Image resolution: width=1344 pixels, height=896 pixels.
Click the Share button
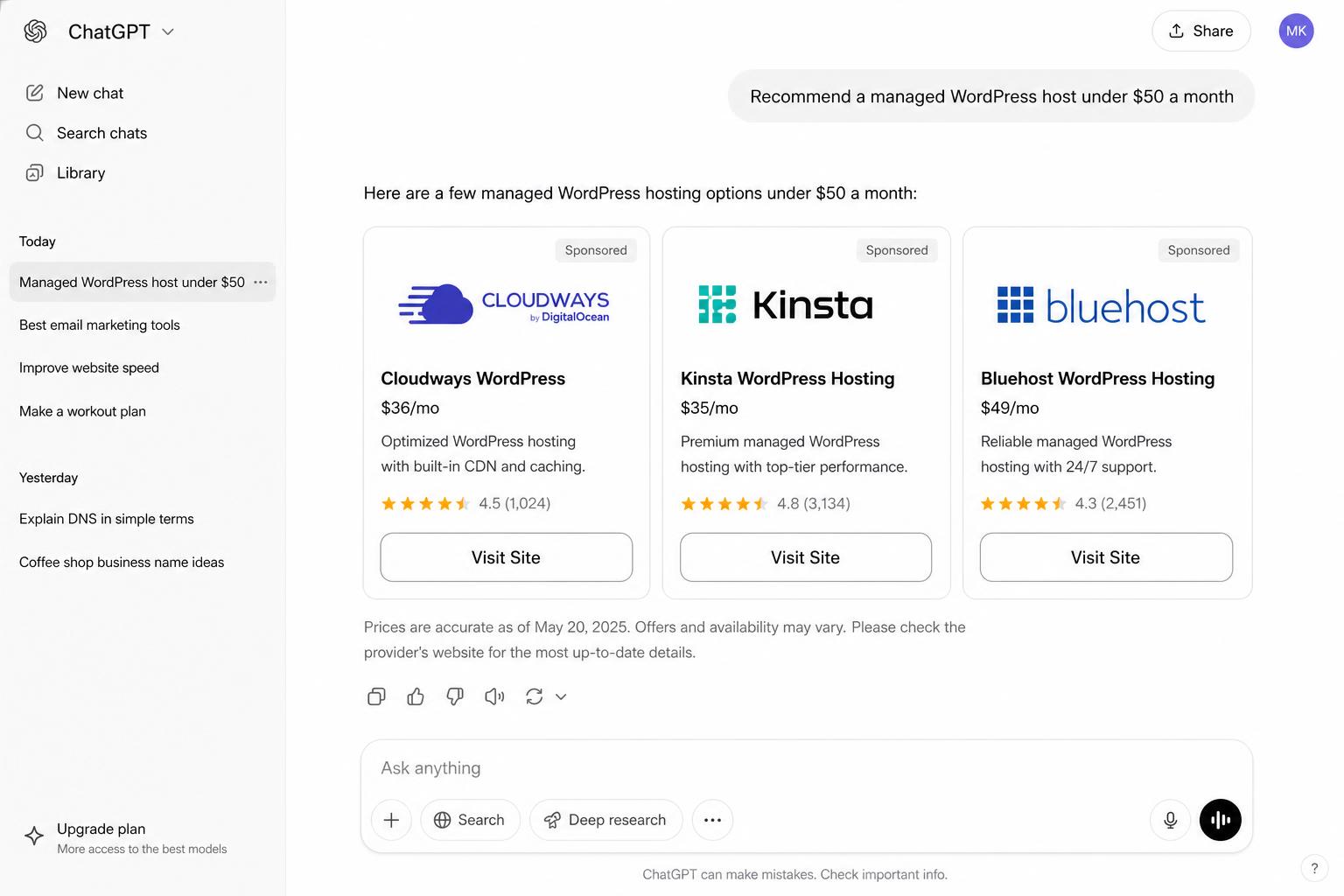click(1200, 31)
